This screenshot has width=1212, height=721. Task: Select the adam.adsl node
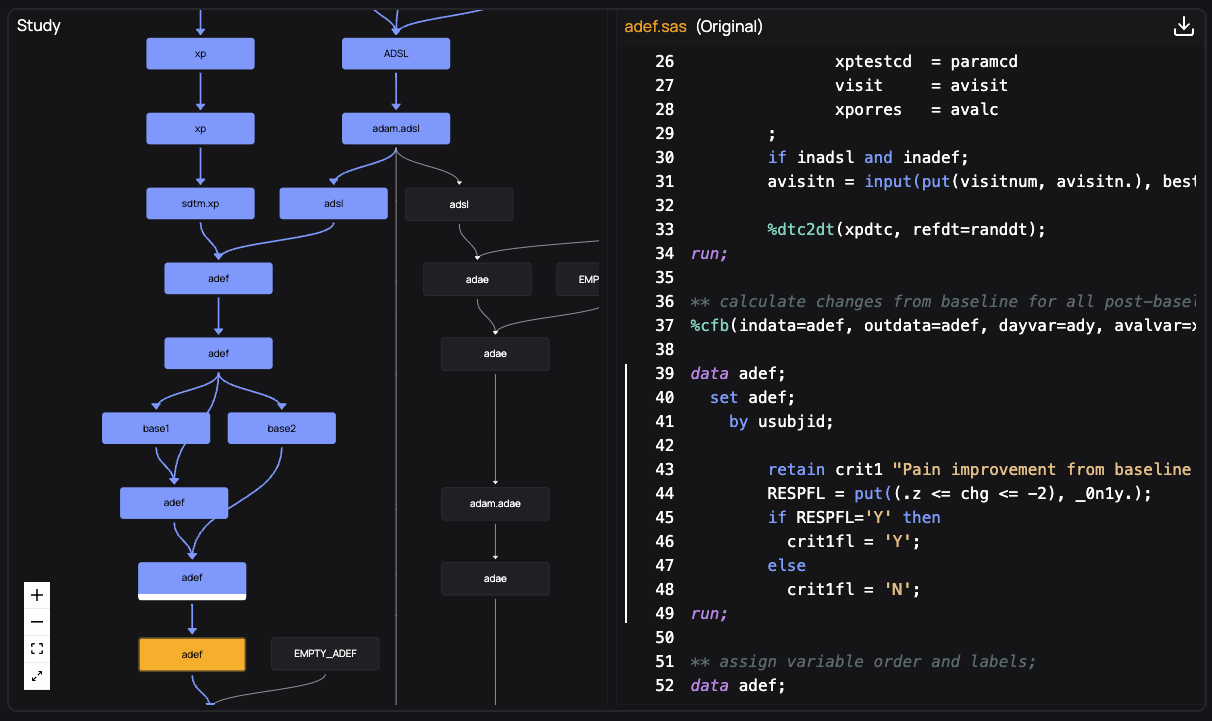(x=396, y=129)
